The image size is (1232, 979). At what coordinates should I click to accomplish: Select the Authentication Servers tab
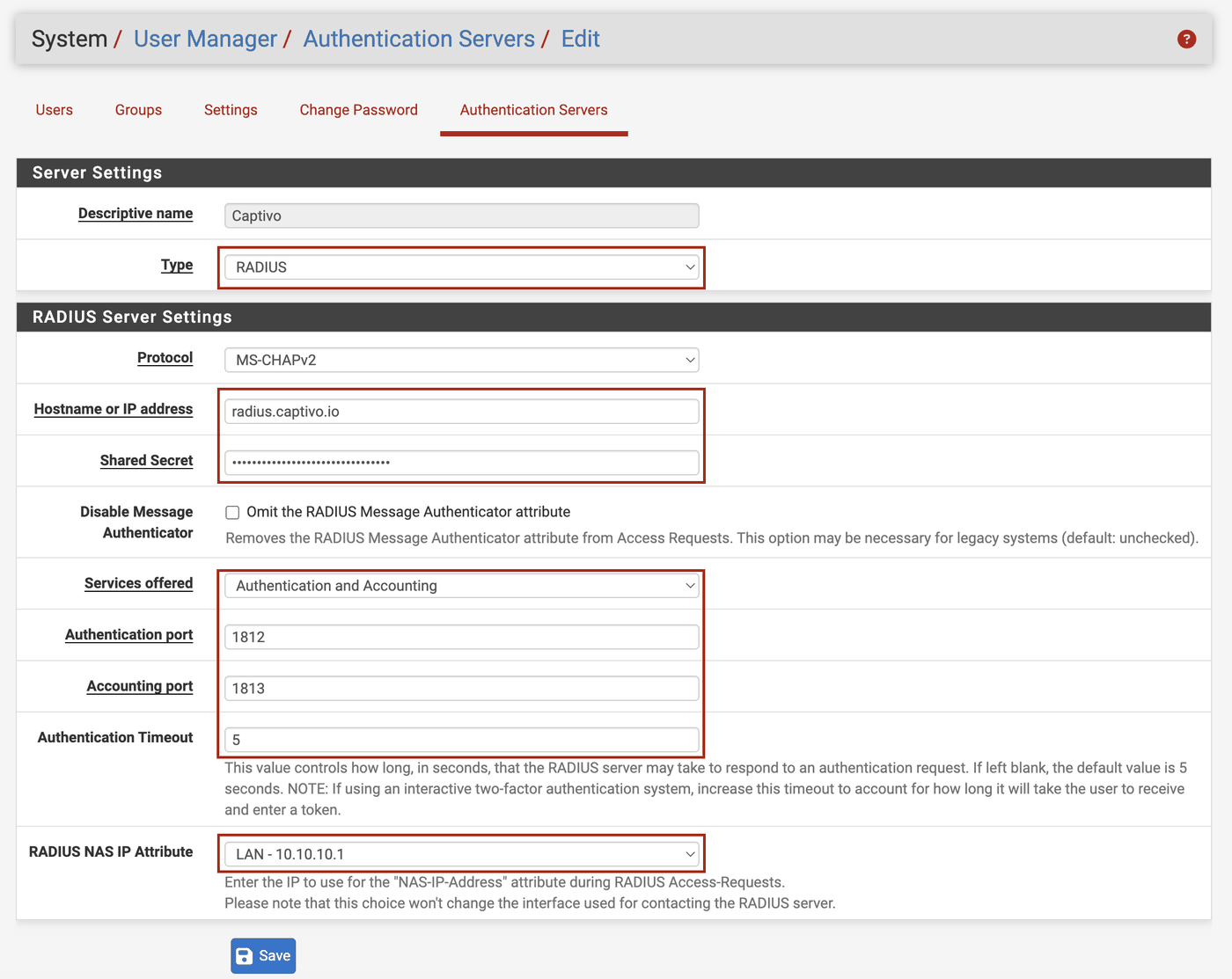click(534, 110)
